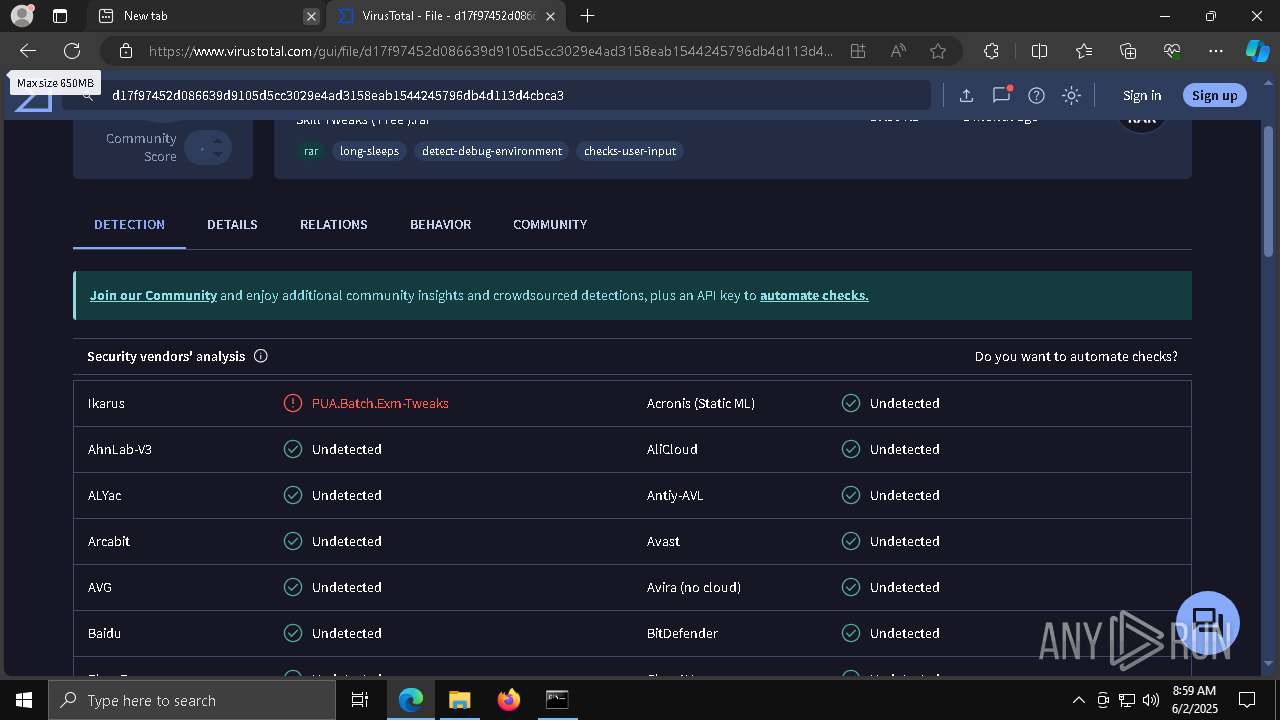
Task: Open the volume control
Action: pyautogui.click(x=1150, y=700)
